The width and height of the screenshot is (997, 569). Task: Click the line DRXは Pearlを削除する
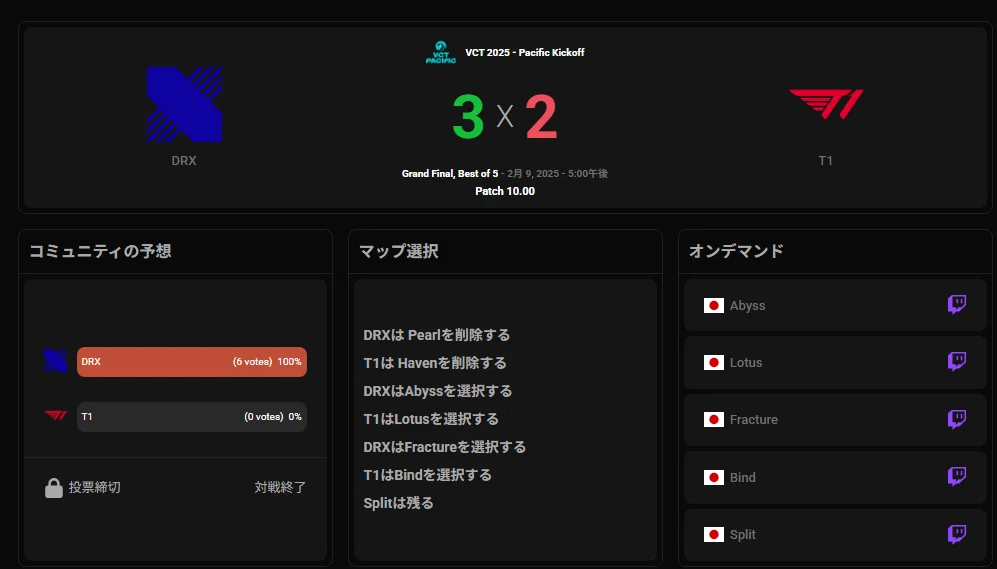[x=436, y=335]
